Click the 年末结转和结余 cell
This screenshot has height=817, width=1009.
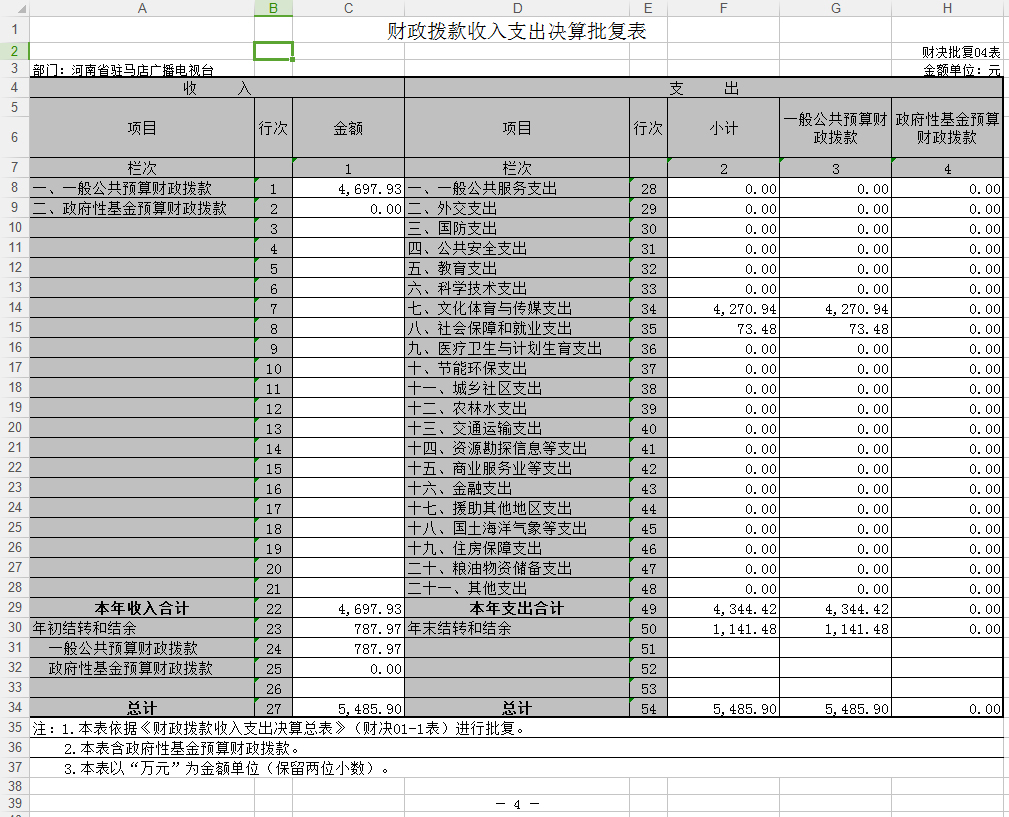(x=516, y=628)
